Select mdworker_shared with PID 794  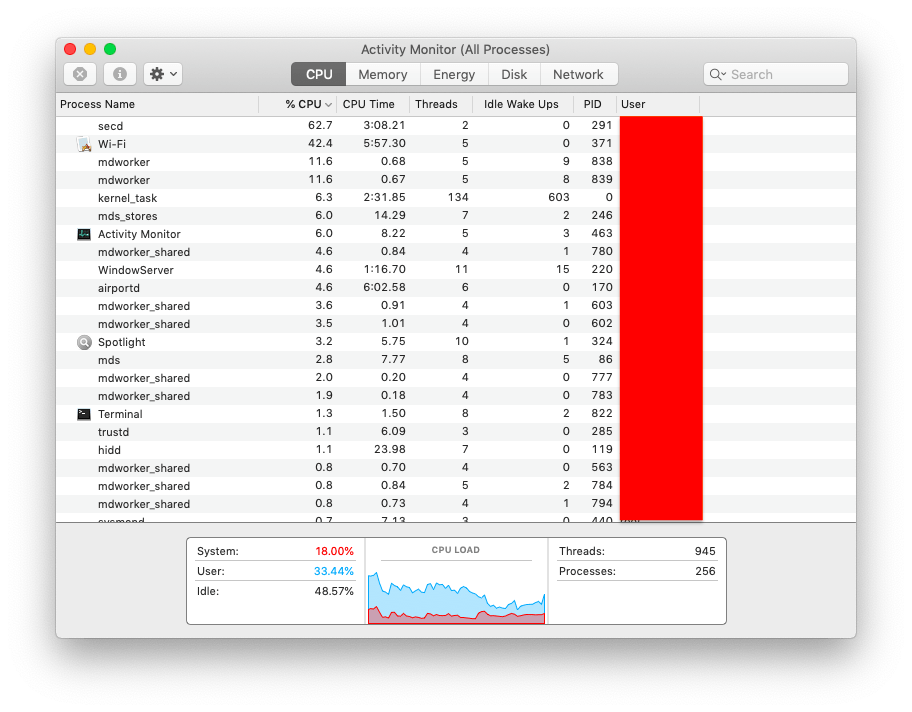[455, 504]
